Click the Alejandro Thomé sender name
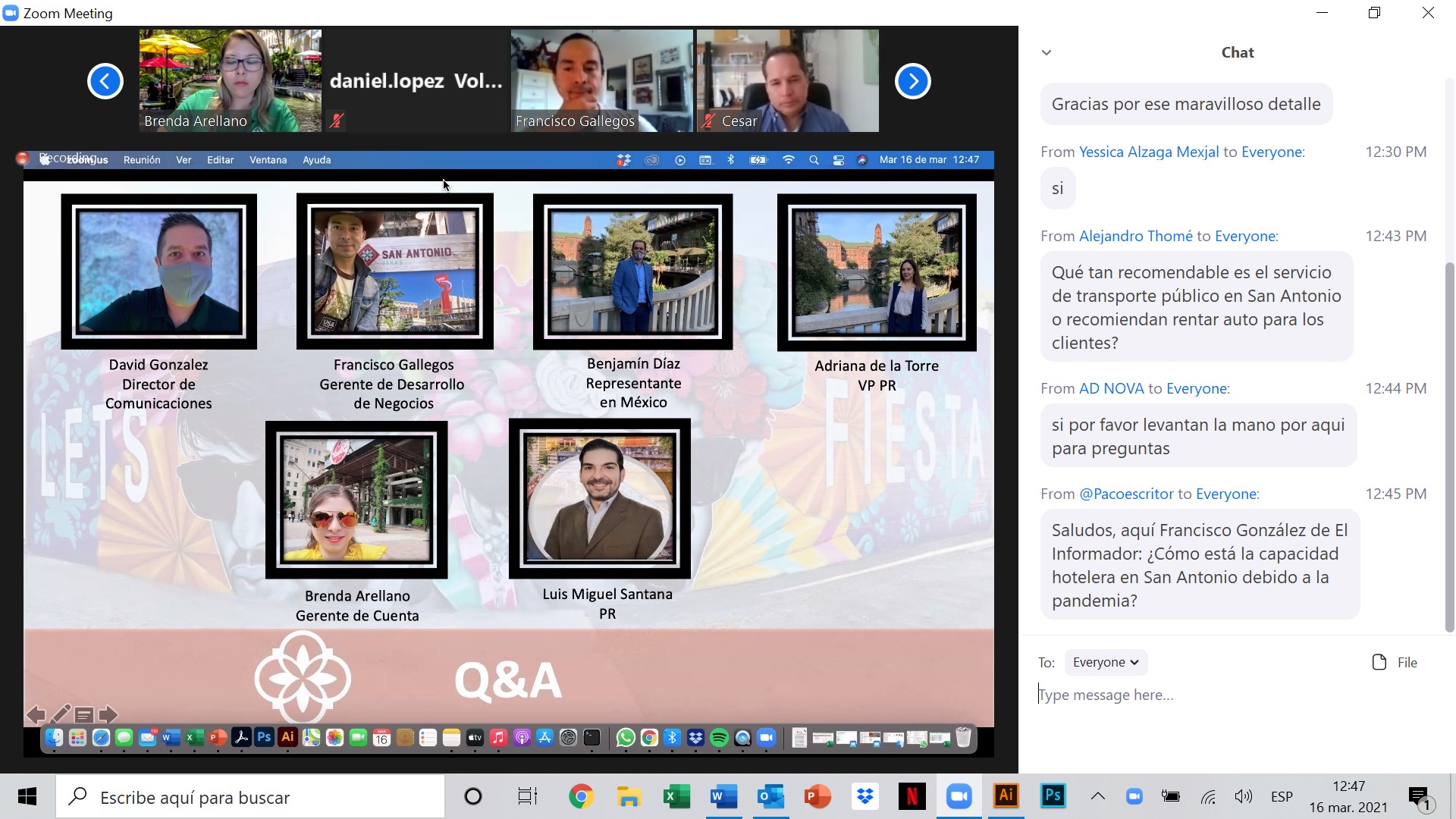This screenshot has height=819, width=1456. pos(1135,236)
